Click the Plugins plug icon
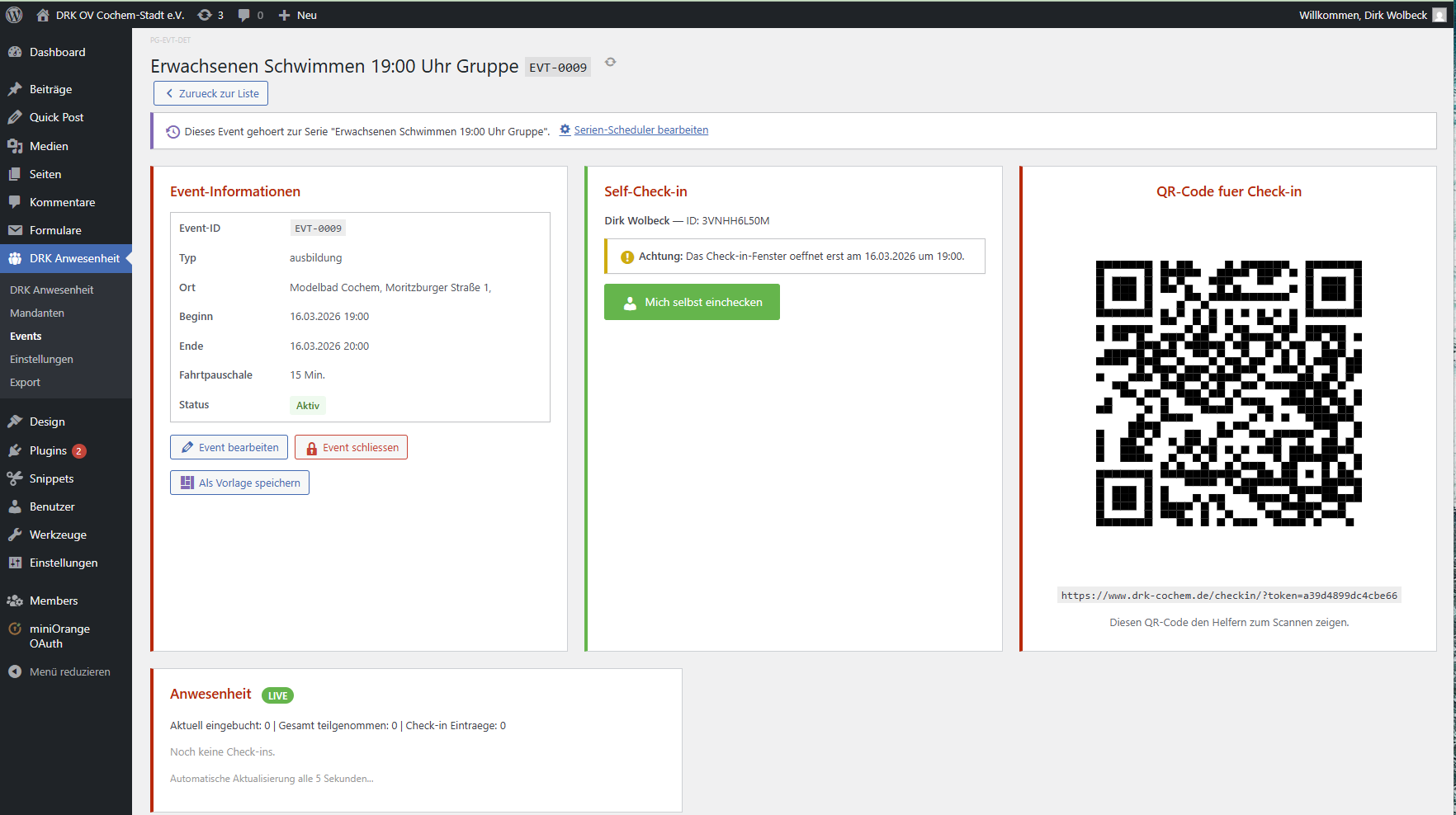This screenshot has height=815, width=1456. [15, 450]
